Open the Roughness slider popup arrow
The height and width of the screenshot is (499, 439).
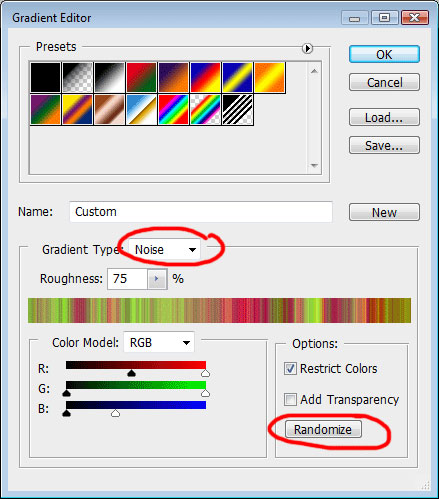coord(157,279)
